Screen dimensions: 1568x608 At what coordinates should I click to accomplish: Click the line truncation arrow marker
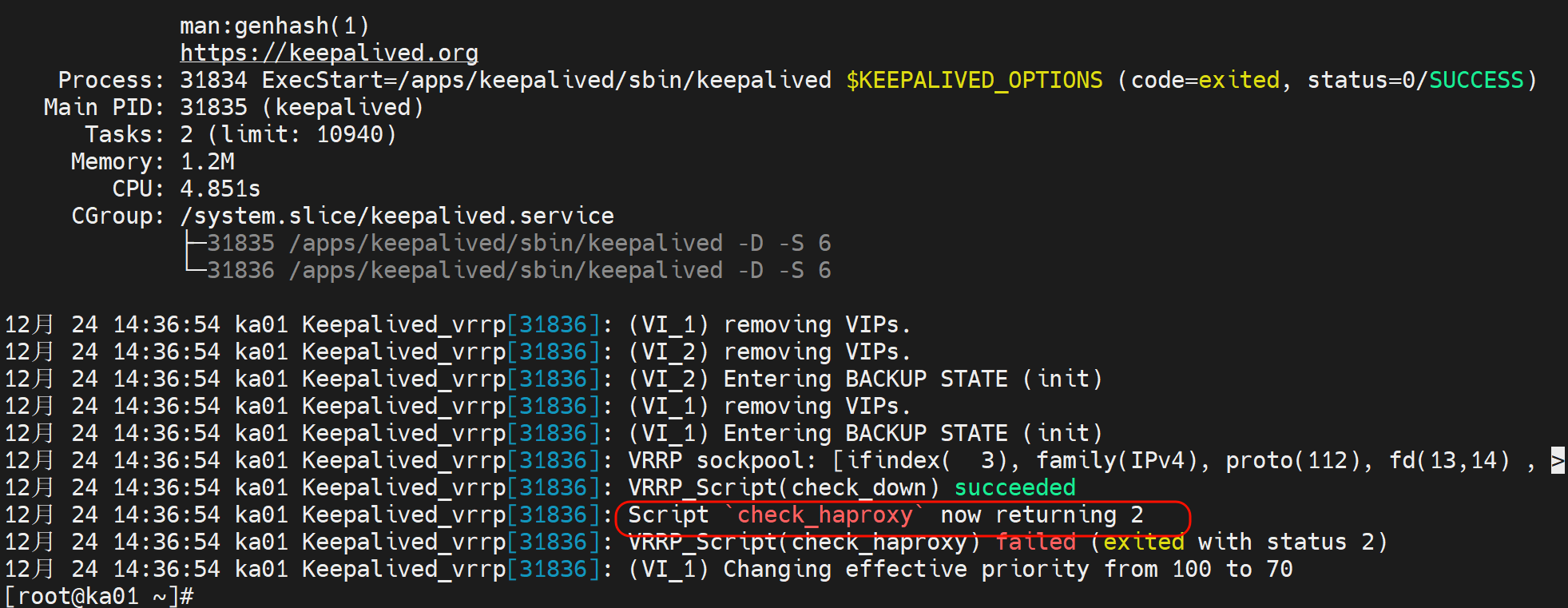coord(1557,460)
